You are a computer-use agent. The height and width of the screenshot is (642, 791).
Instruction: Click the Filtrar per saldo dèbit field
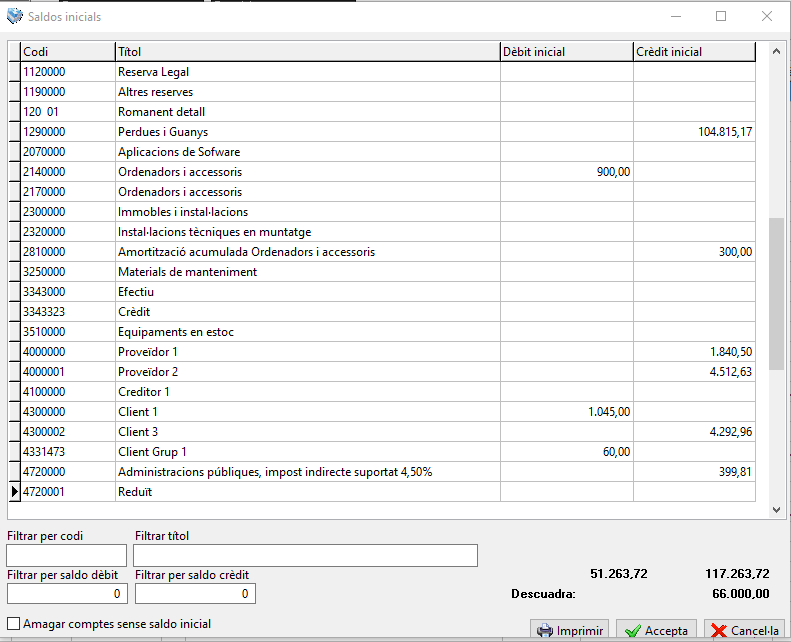coord(67,594)
